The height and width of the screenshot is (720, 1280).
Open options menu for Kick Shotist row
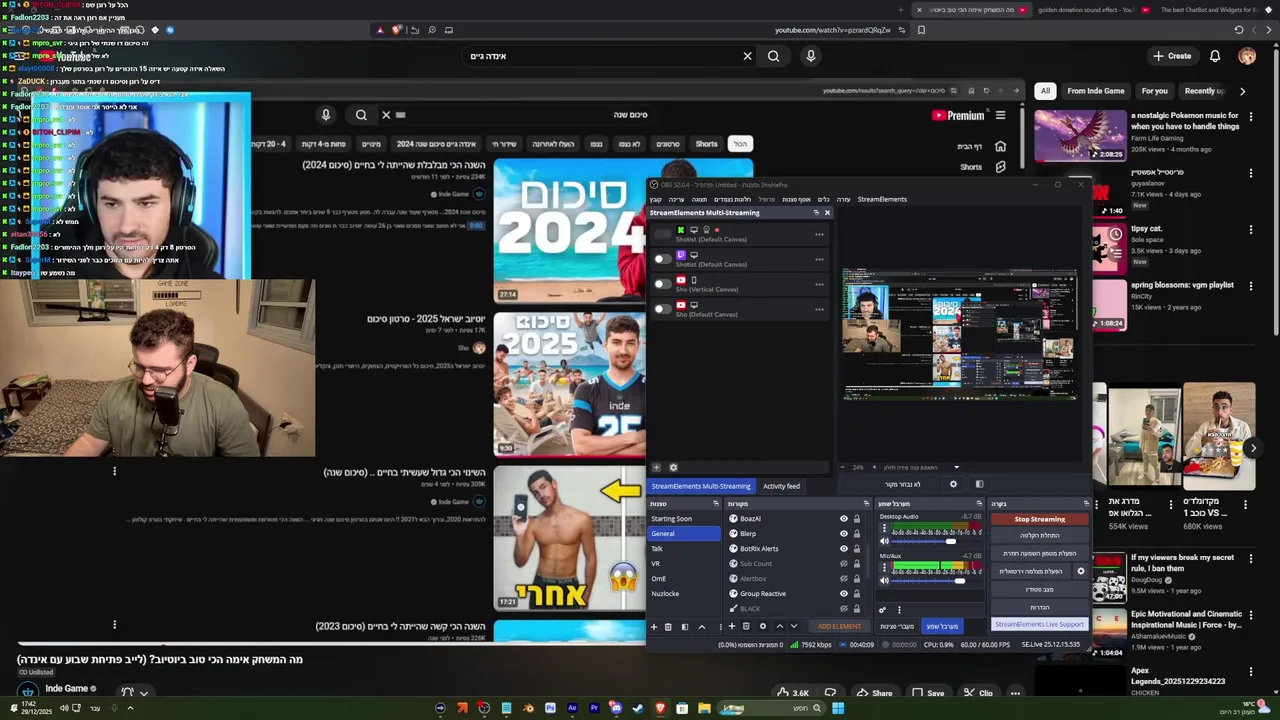pos(819,235)
